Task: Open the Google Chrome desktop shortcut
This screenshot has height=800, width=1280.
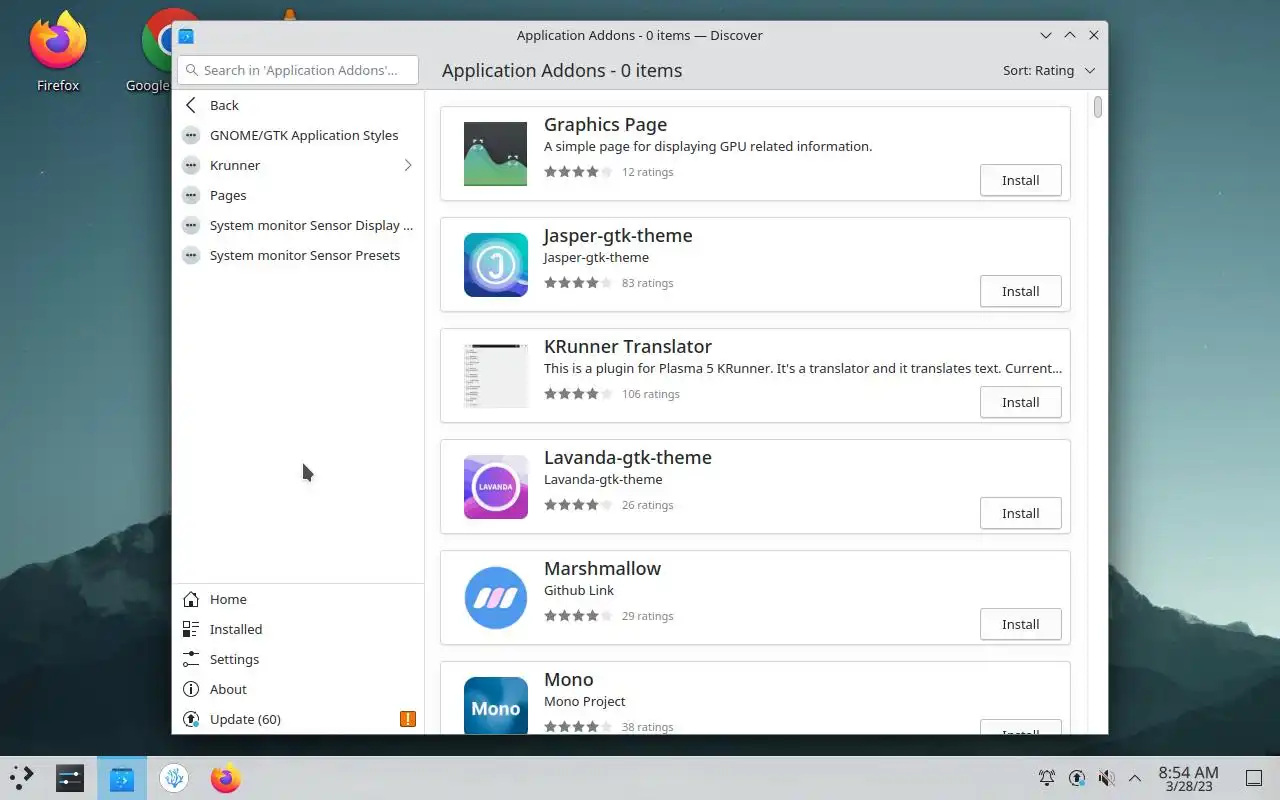Action: pyautogui.click(x=150, y=52)
